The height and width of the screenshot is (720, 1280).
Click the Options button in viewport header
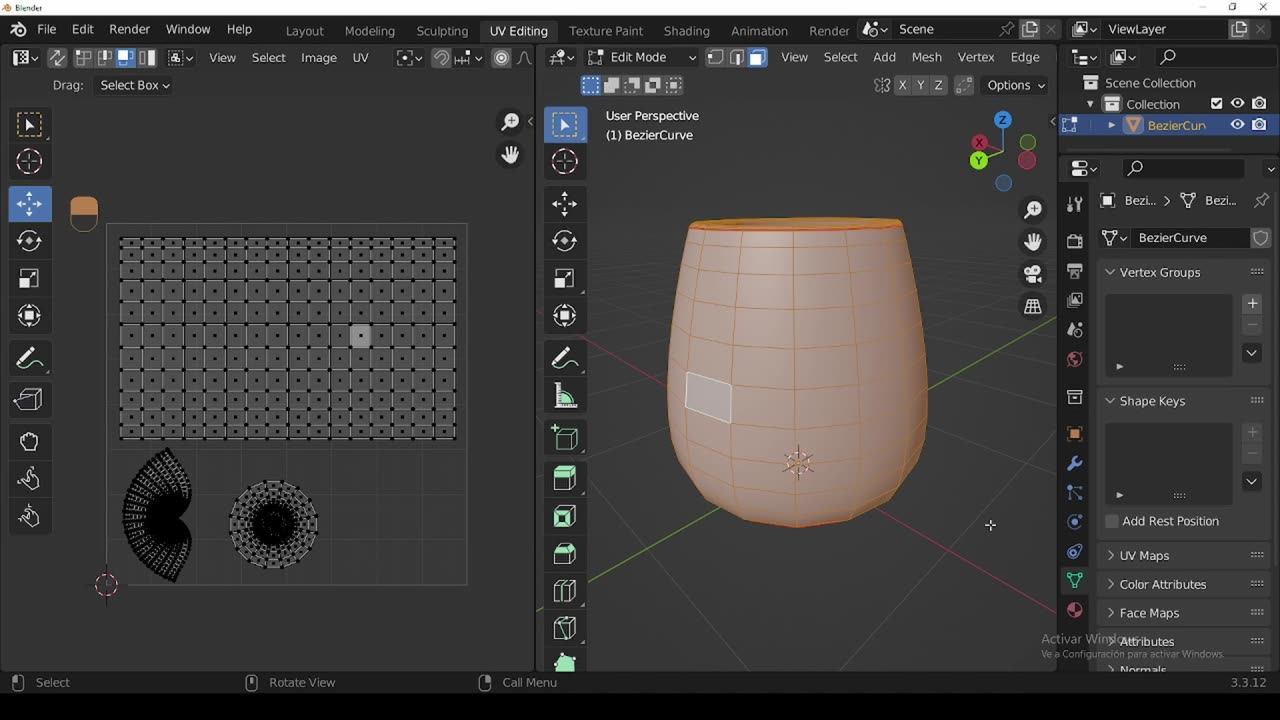[x=1015, y=85]
